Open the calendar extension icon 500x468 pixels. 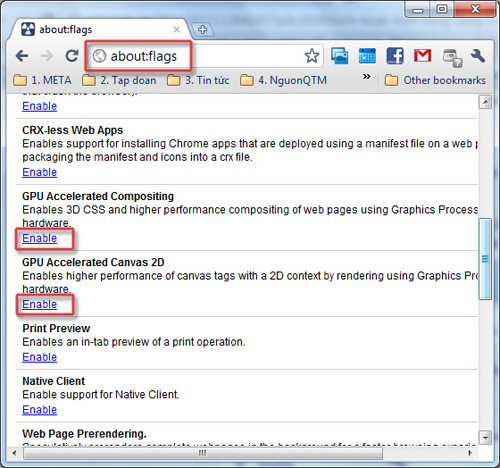[367, 56]
